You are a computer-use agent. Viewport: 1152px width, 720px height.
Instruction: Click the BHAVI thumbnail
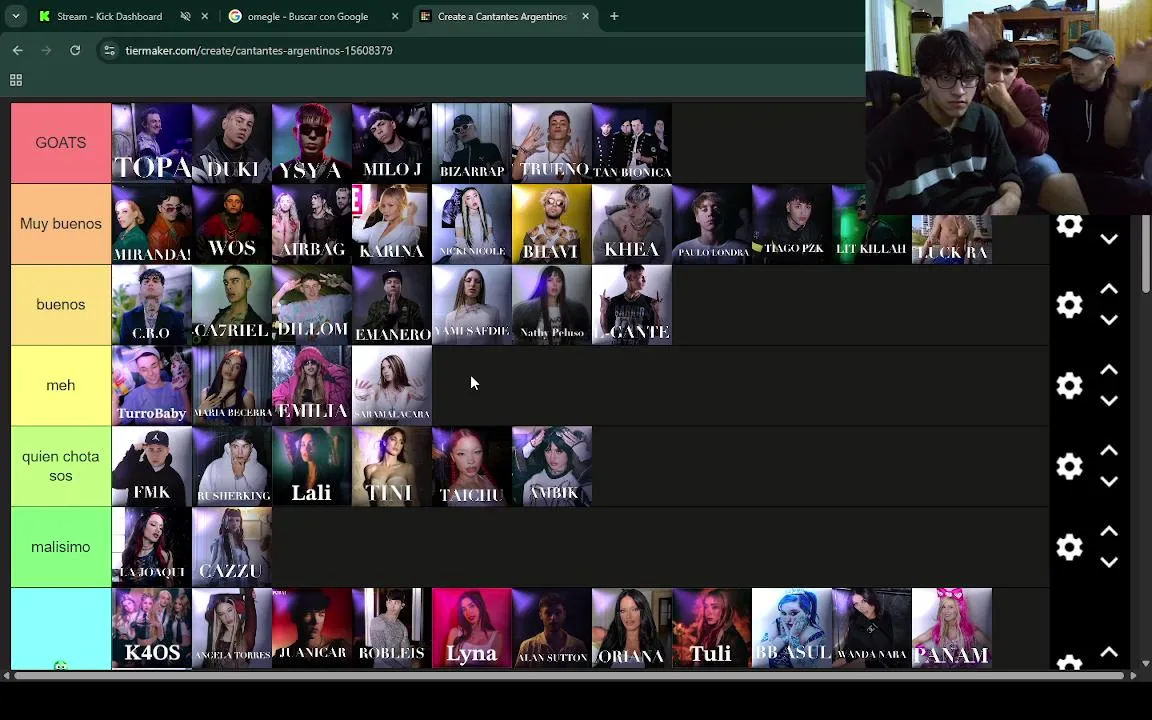click(x=552, y=223)
